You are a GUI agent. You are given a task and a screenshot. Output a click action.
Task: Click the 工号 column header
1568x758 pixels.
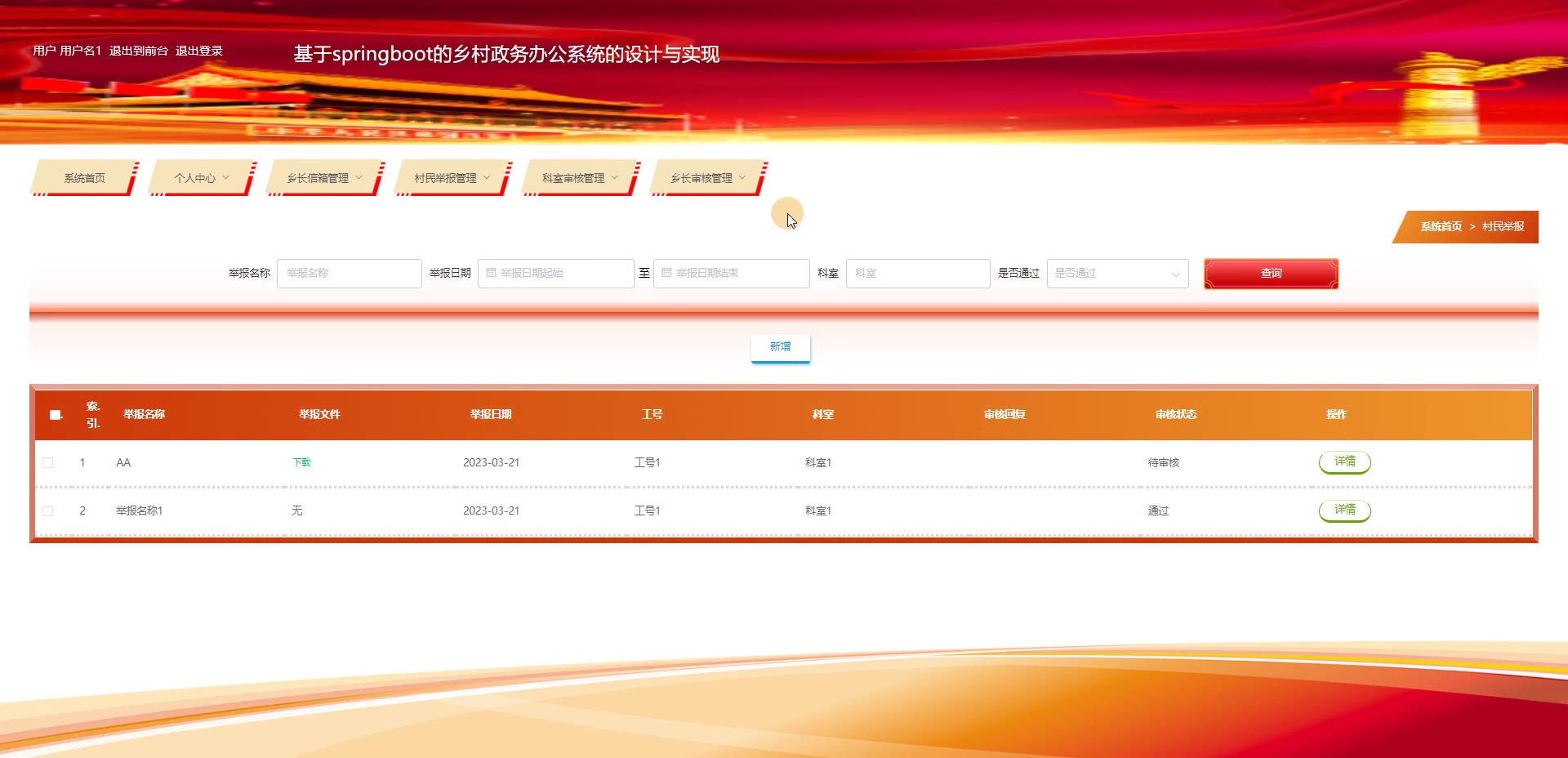[652, 415]
